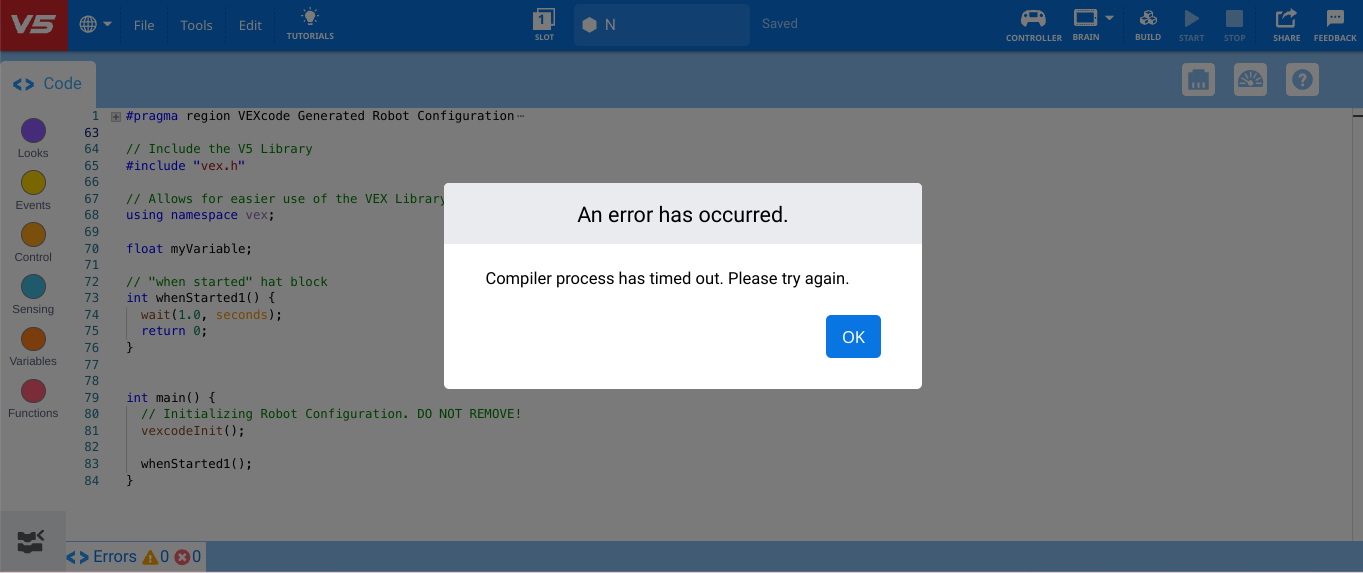Click the line 'int main() {'
This screenshot has height=573, width=1363.
click(x=170, y=397)
